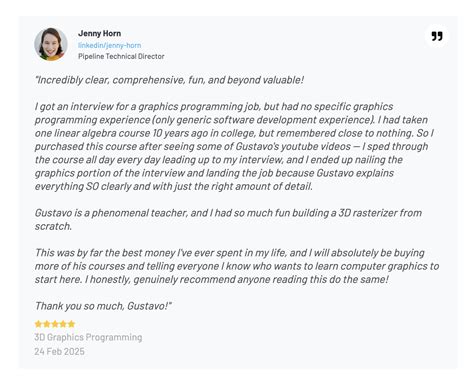Viewport: 474px width, 387px height.
Task: Click the "Gustavo is a phenomenal teacher" sentence
Action: [x=228, y=219]
